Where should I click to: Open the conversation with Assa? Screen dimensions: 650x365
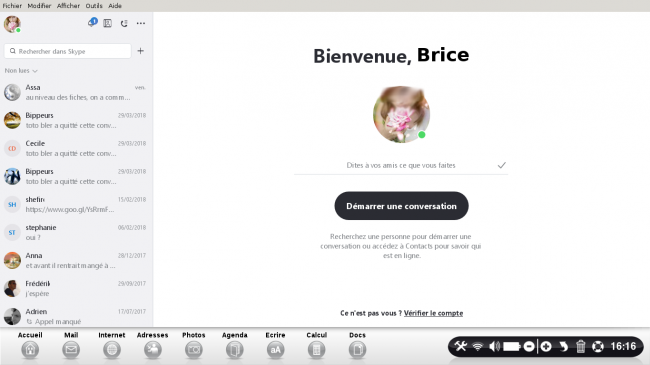click(x=76, y=92)
